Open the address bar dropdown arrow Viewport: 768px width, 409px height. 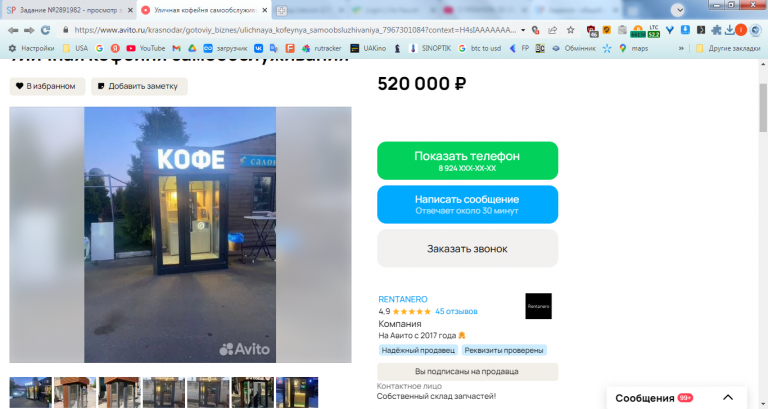(523, 30)
